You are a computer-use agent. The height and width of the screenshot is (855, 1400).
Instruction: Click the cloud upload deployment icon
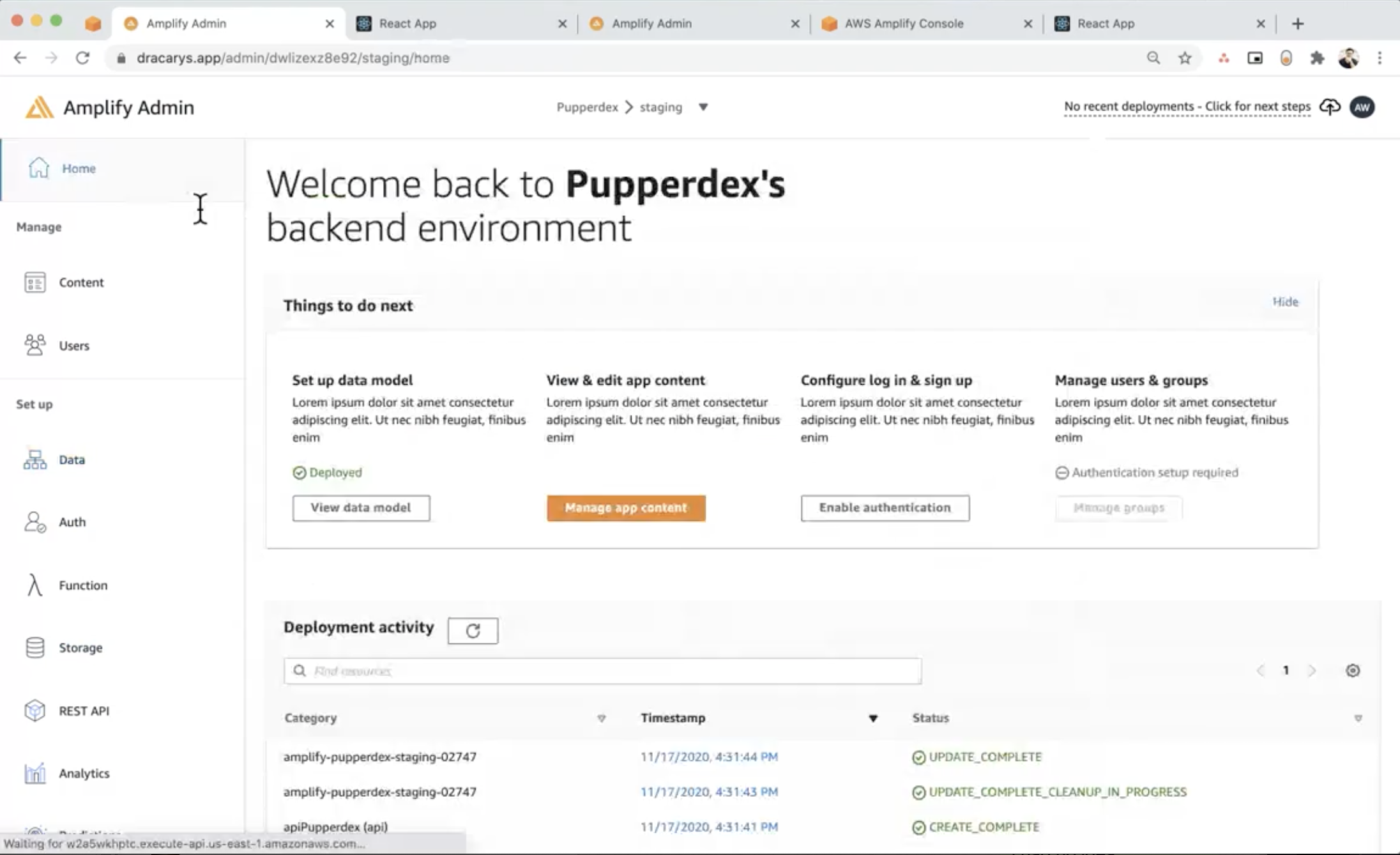pyautogui.click(x=1330, y=107)
